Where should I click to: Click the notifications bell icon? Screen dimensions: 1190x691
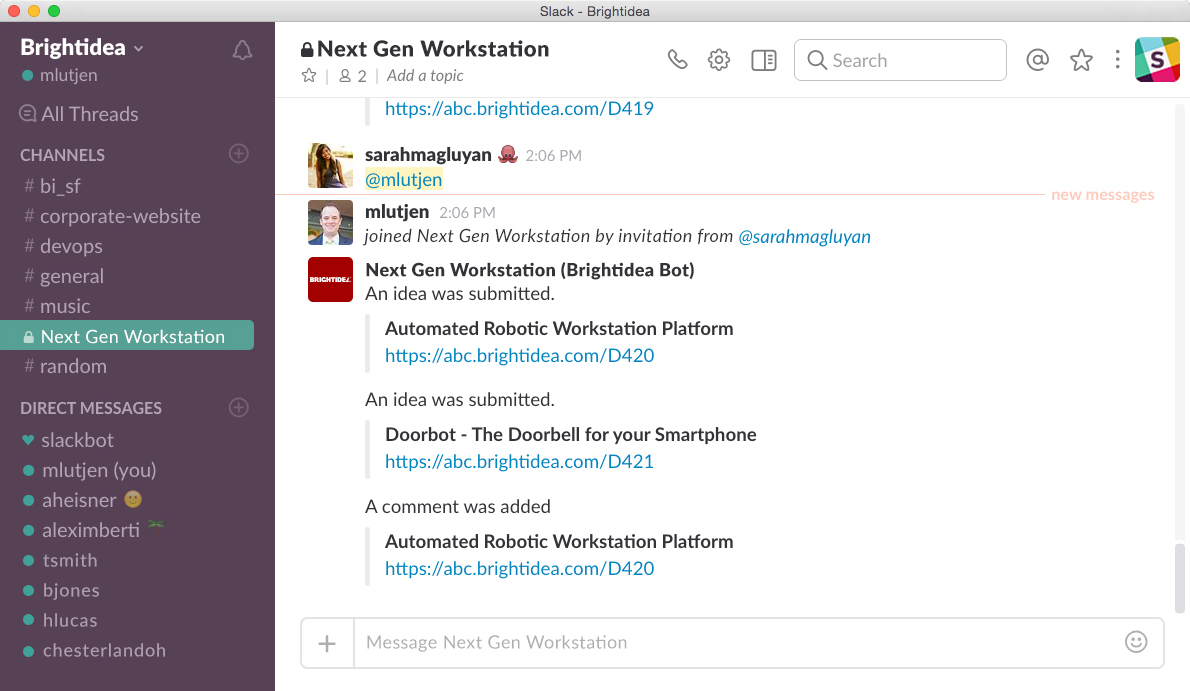[x=242, y=50]
